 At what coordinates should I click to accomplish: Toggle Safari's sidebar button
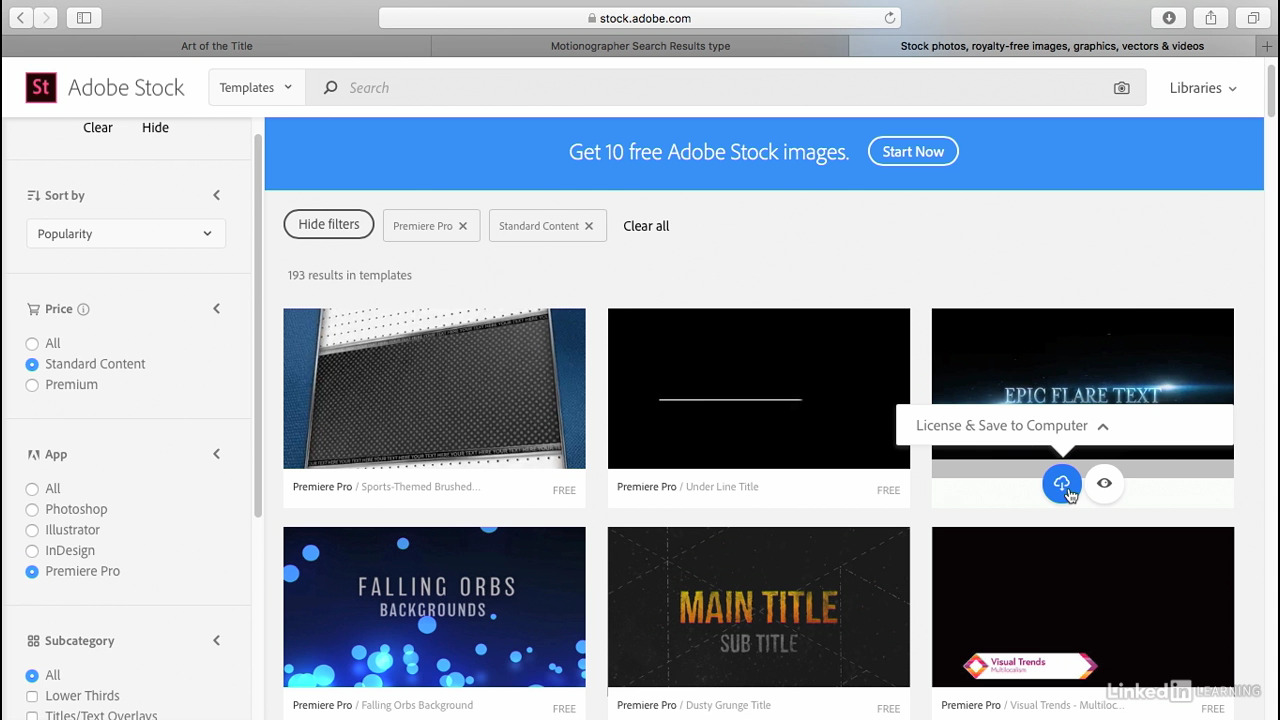[84, 18]
